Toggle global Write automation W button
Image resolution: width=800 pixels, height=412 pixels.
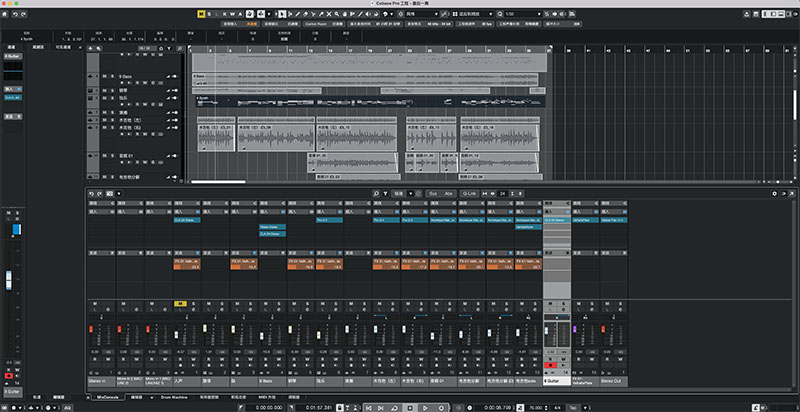click(x=232, y=14)
